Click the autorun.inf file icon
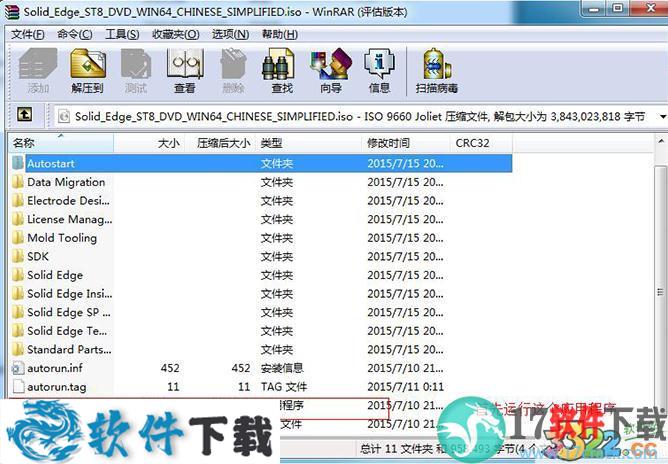Viewport: 668px width, 464px height. [x=18, y=368]
